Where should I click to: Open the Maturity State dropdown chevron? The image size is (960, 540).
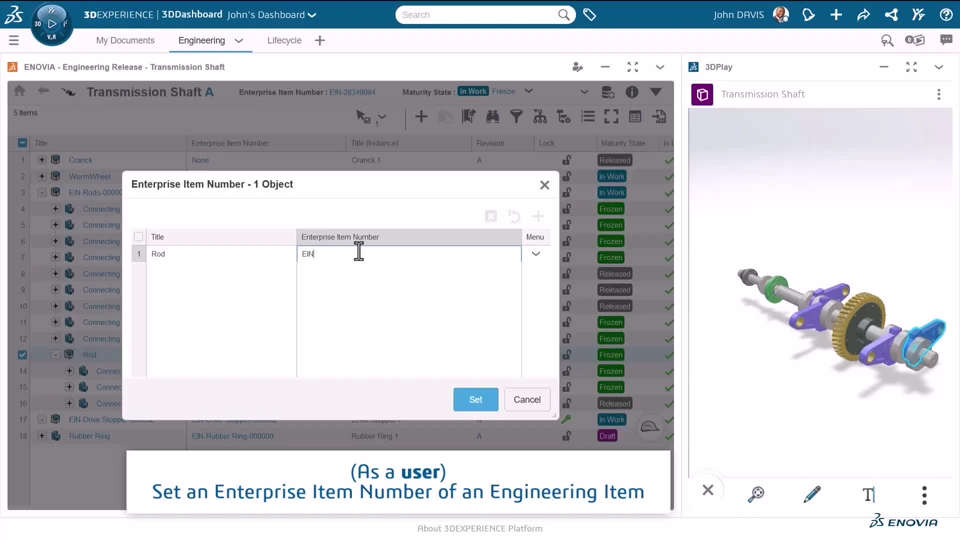tap(528, 91)
